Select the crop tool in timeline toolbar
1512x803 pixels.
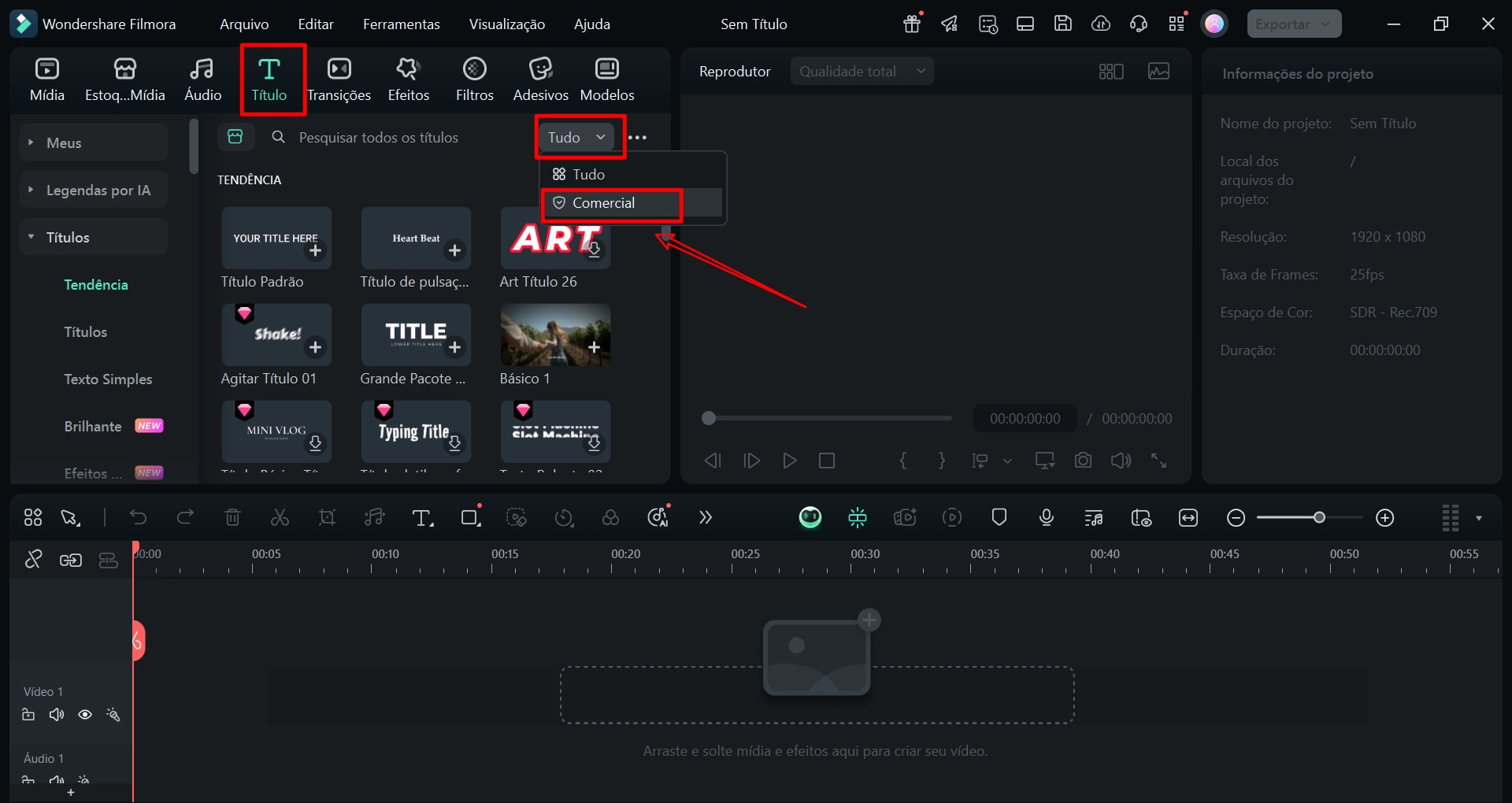(x=327, y=517)
